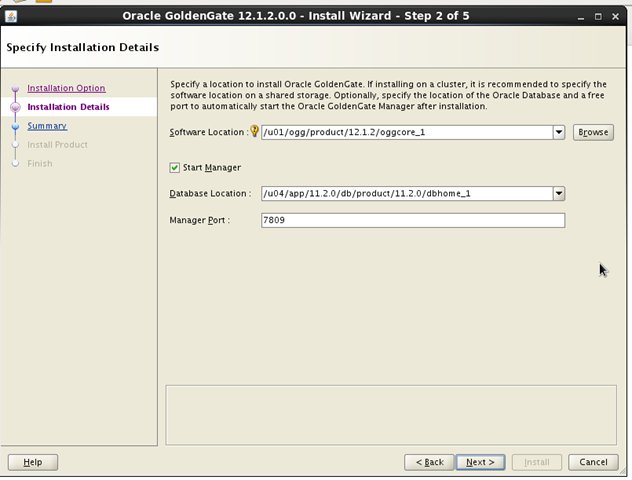The height and width of the screenshot is (480, 632).
Task: Click the Java icon in the title bar
Action: tap(11, 17)
